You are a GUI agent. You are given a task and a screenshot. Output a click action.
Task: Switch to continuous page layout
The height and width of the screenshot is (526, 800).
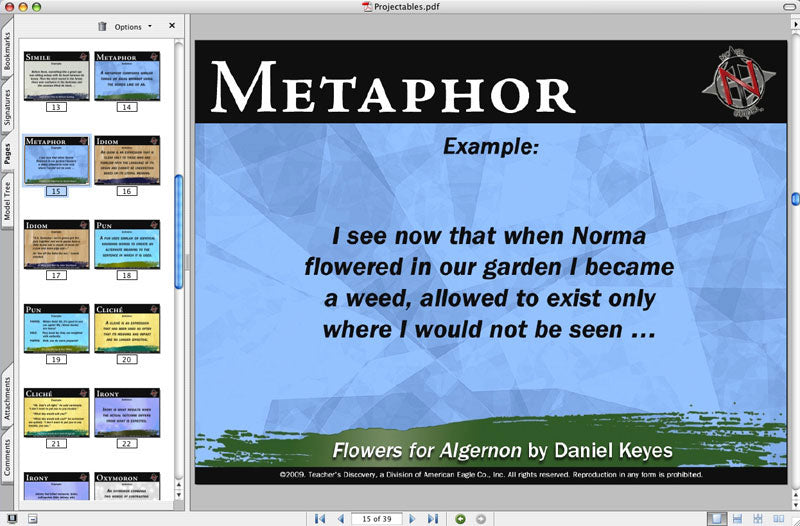(x=737, y=518)
